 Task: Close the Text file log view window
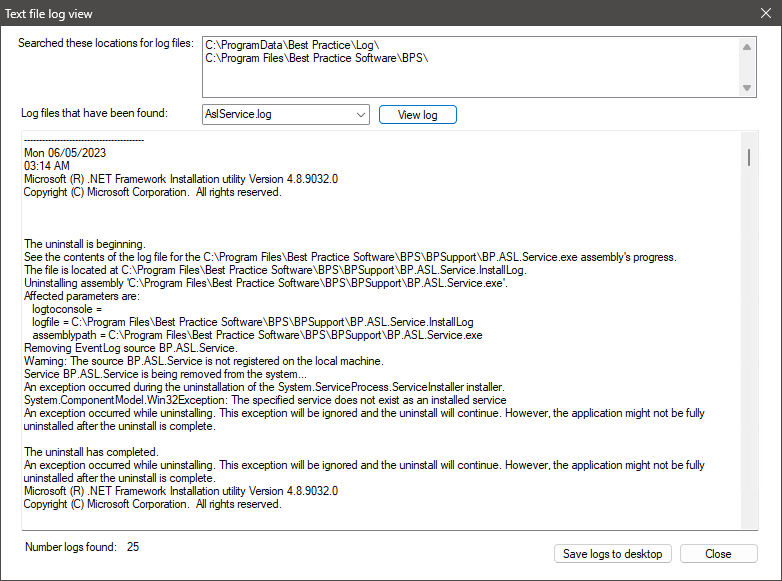pos(766,13)
